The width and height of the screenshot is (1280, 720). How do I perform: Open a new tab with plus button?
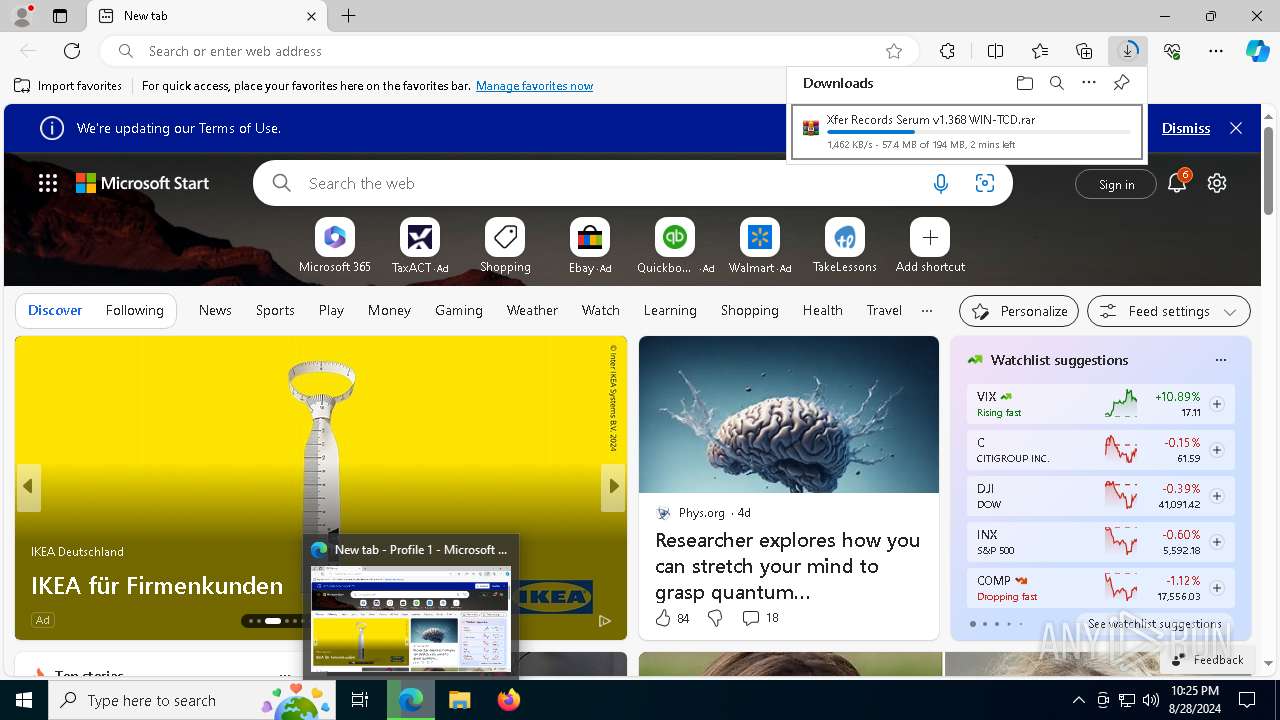tap(348, 16)
